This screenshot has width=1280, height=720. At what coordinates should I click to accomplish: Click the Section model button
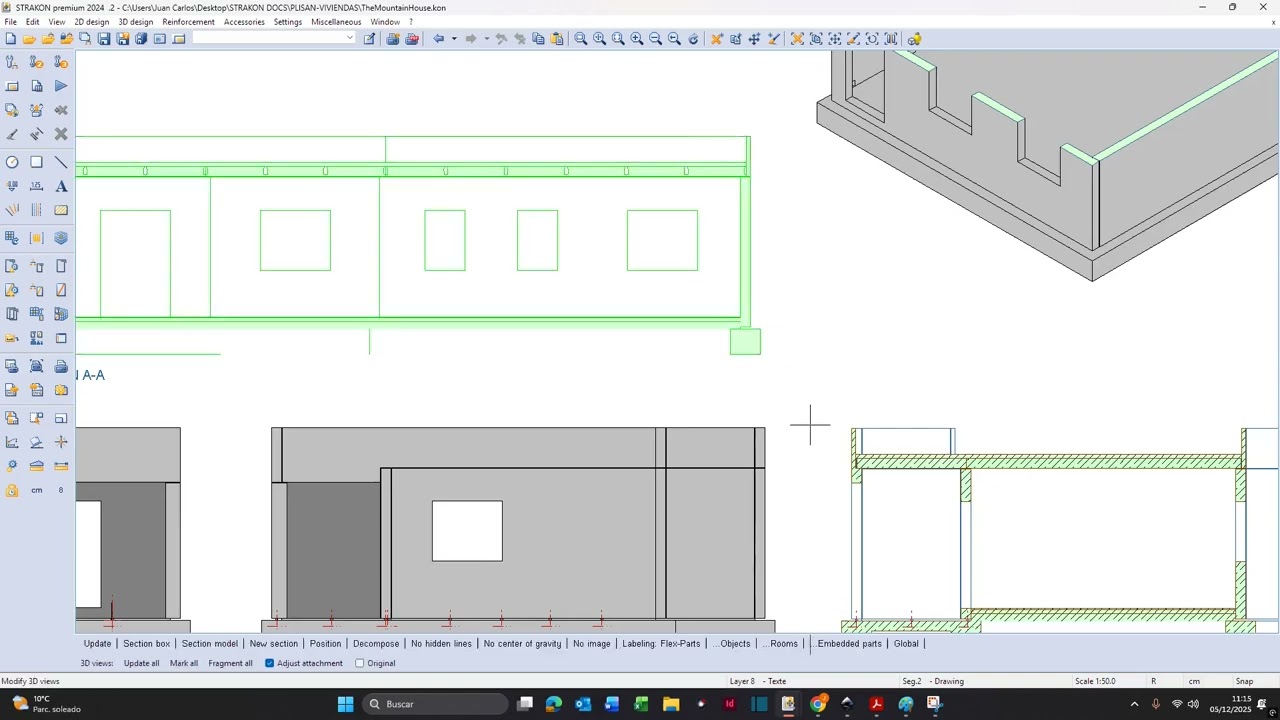[210, 644]
